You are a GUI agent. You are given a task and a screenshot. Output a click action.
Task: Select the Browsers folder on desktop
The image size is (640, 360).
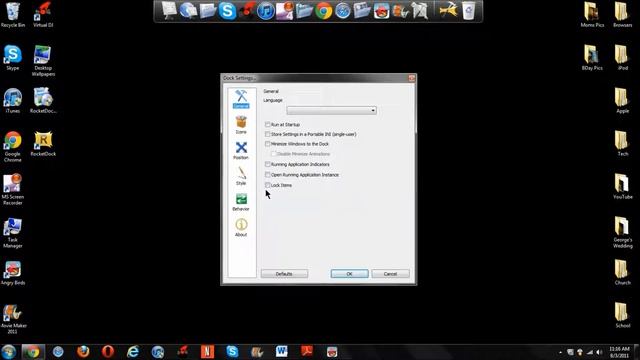622,15
